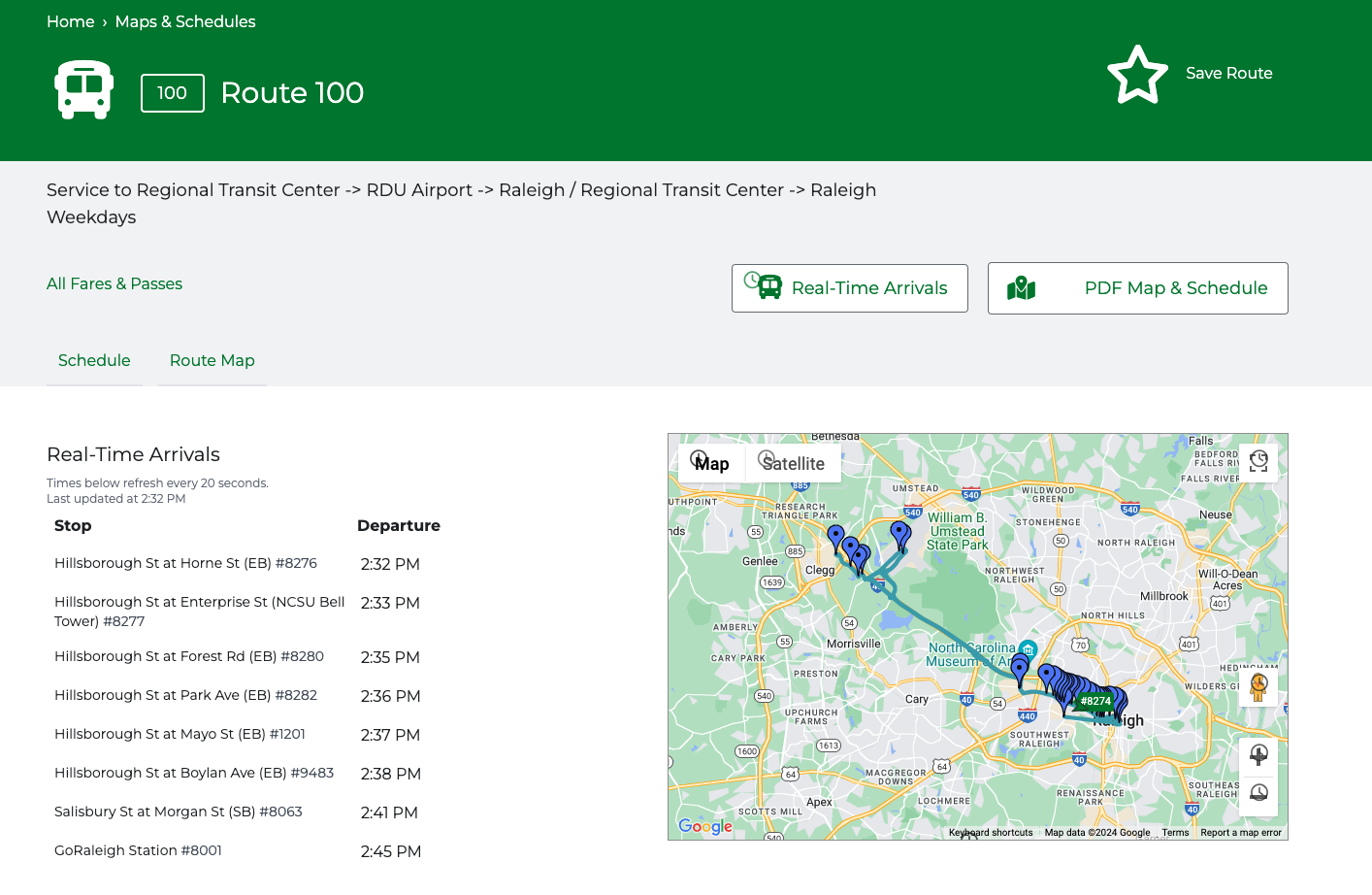Image resolution: width=1372 pixels, height=895 pixels.
Task: Click the Report a map error link
Action: point(1240,832)
